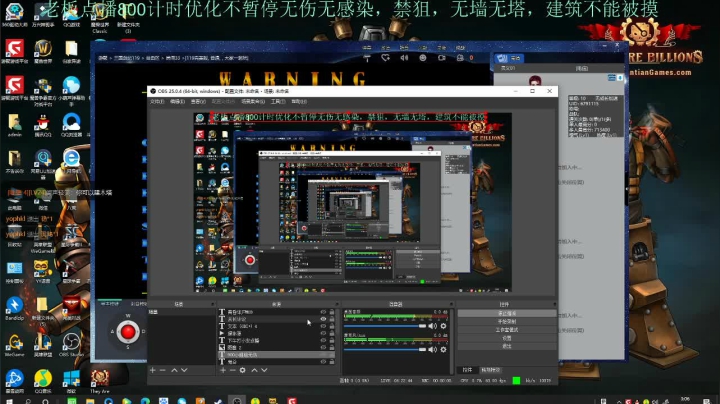
Task: Mute the 麦克风/Aux mixer channel
Action: [433, 349]
